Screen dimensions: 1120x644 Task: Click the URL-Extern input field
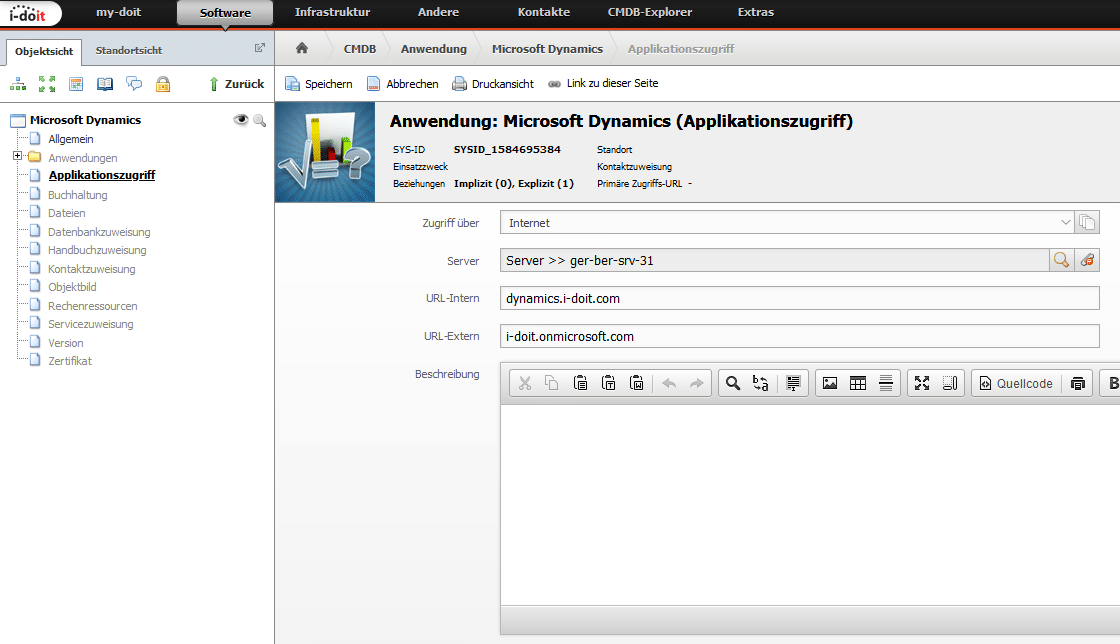799,336
